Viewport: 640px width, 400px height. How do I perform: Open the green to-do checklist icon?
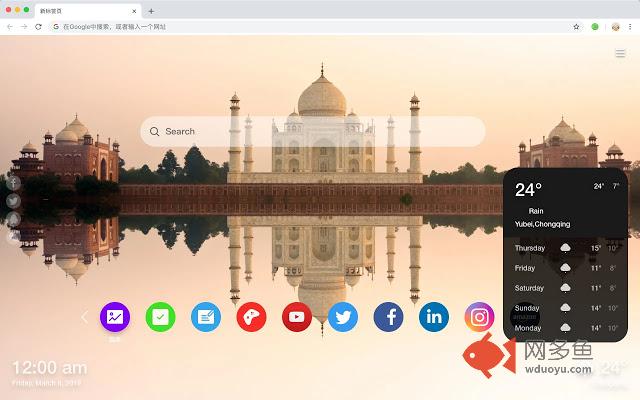[x=160, y=317]
